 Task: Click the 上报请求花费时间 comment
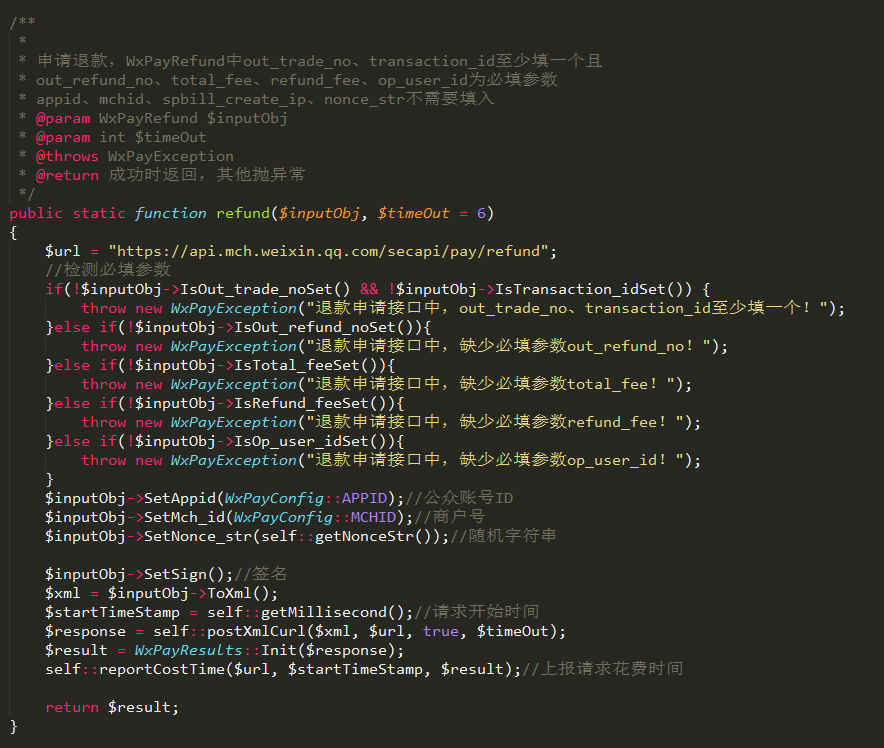point(602,670)
